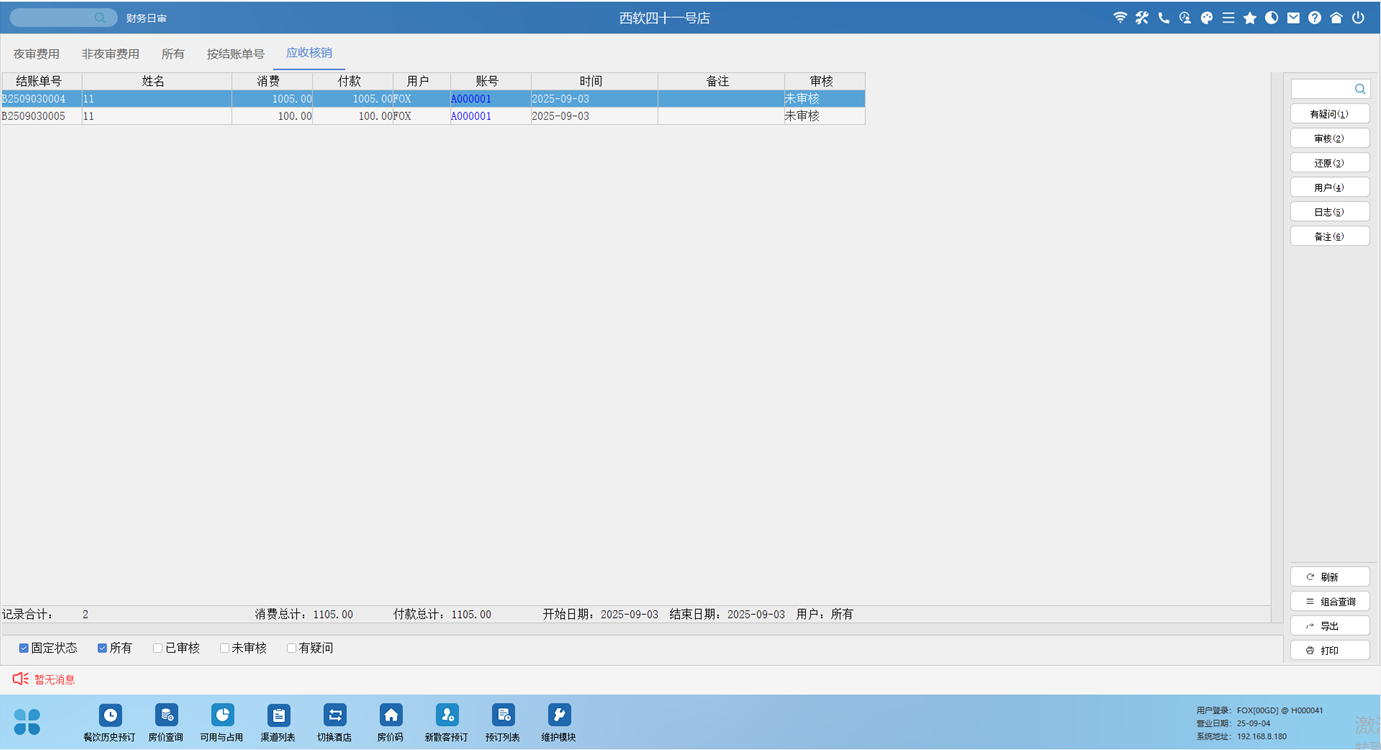This screenshot has width=1381, height=750.
Task: Switch to the 夜审费用 tab
Action: coord(36,54)
